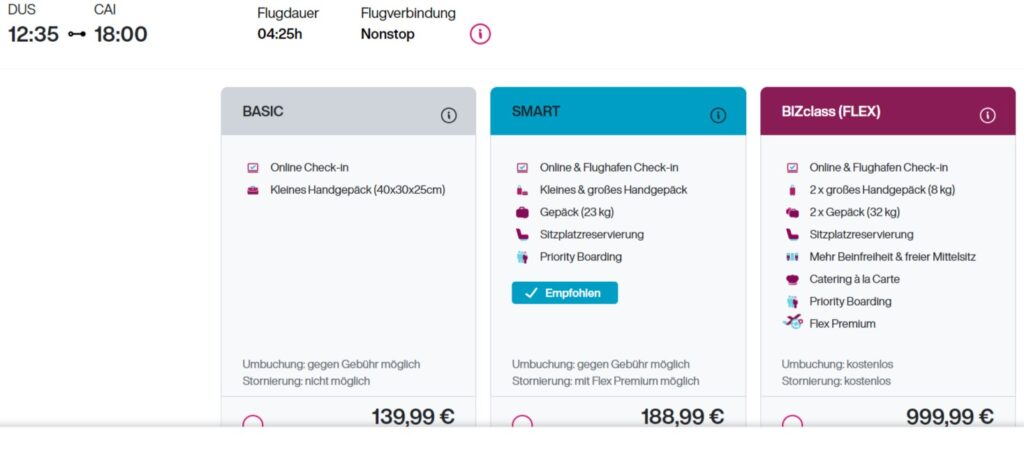Screen dimensions: 1024x457
Task: Click the SMART Priority Boarding icon
Action: pos(522,257)
